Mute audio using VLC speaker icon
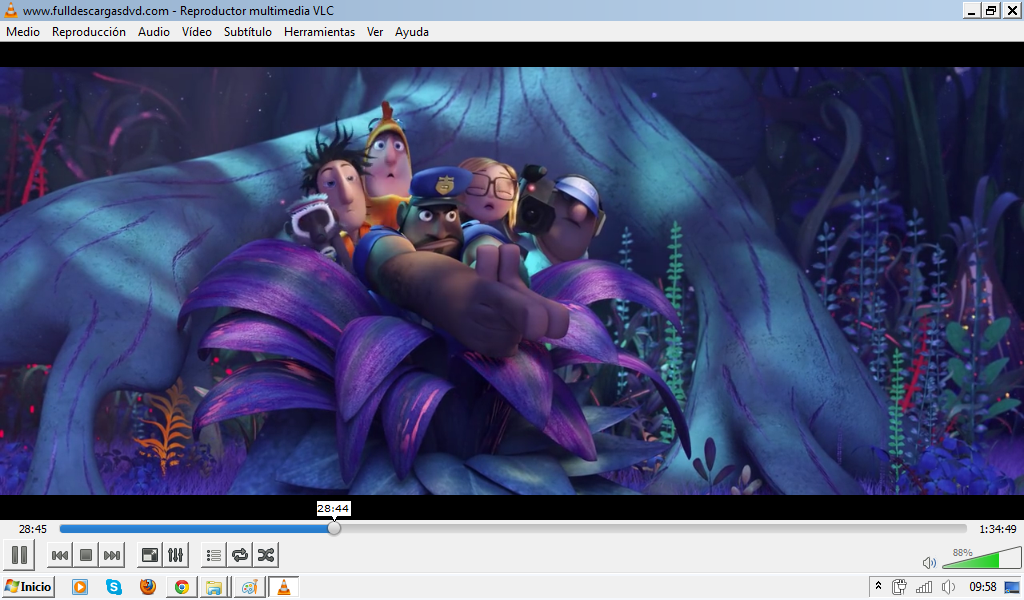 (929, 562)
